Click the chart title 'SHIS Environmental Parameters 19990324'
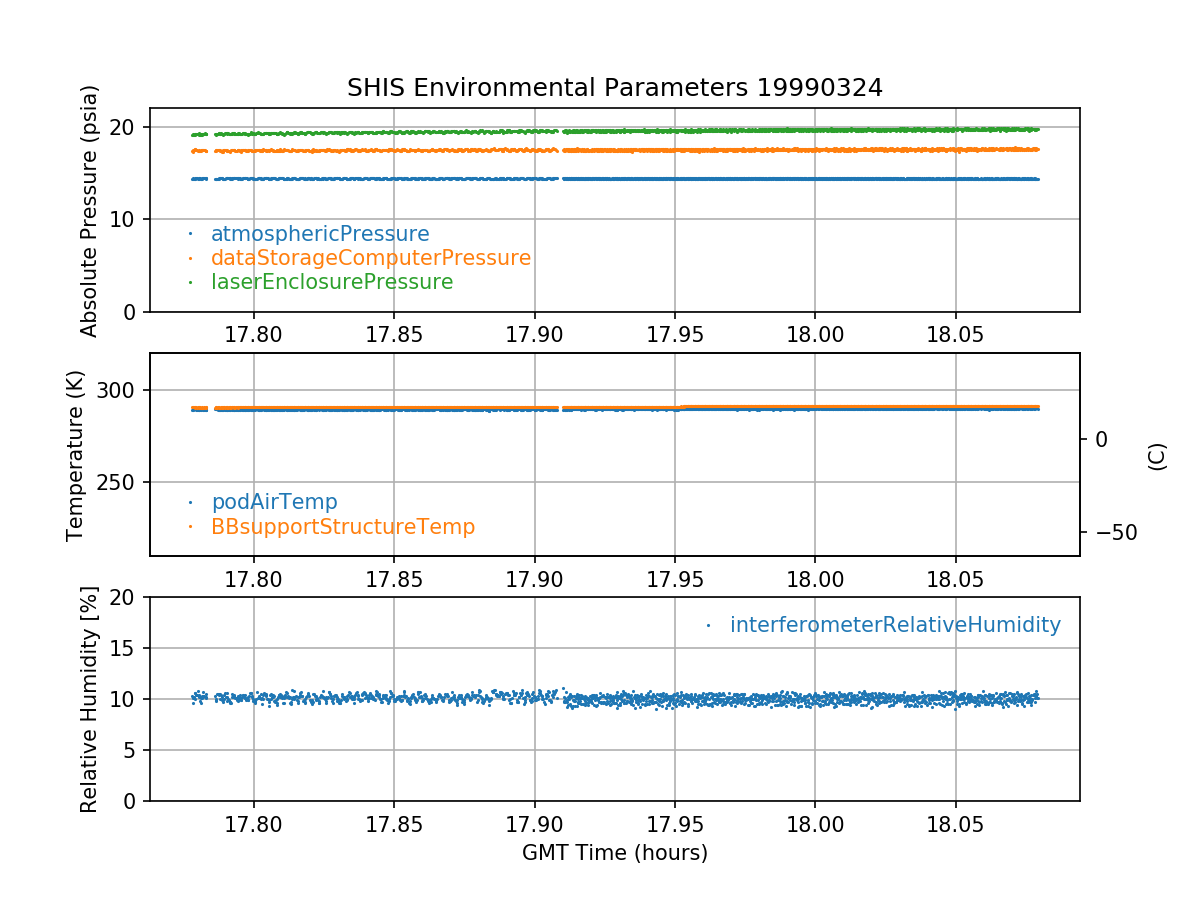1200x900 pixels. pos(614,88)
